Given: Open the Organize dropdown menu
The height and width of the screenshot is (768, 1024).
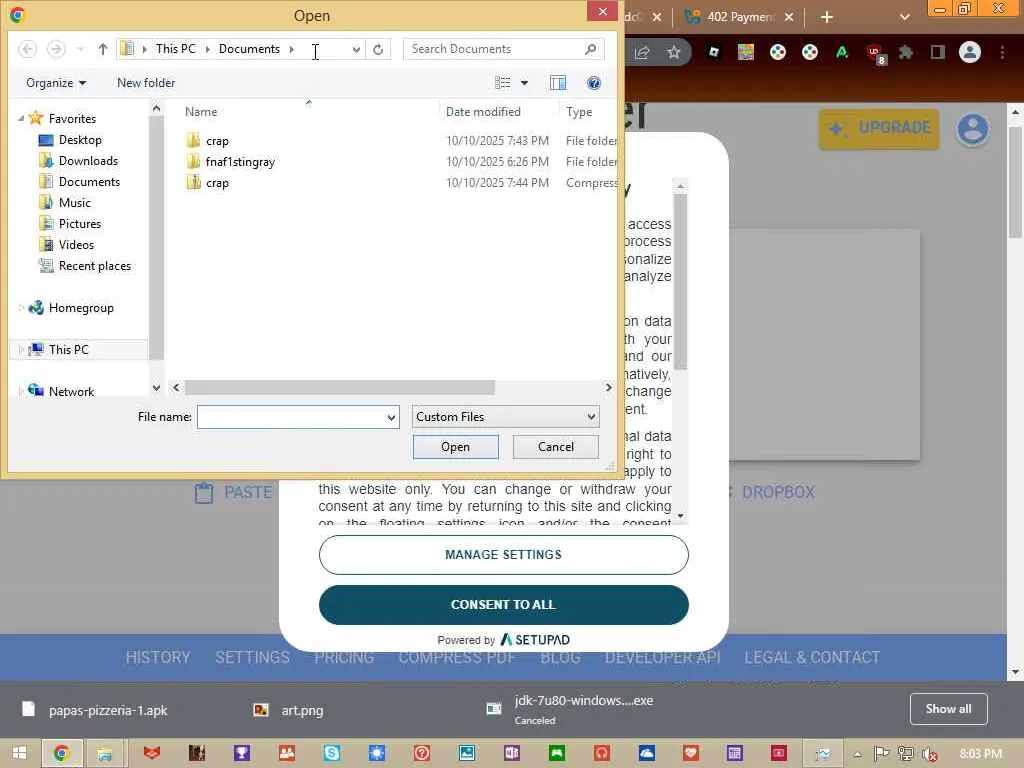Looking at the screenshot, I should coord(56,83).
